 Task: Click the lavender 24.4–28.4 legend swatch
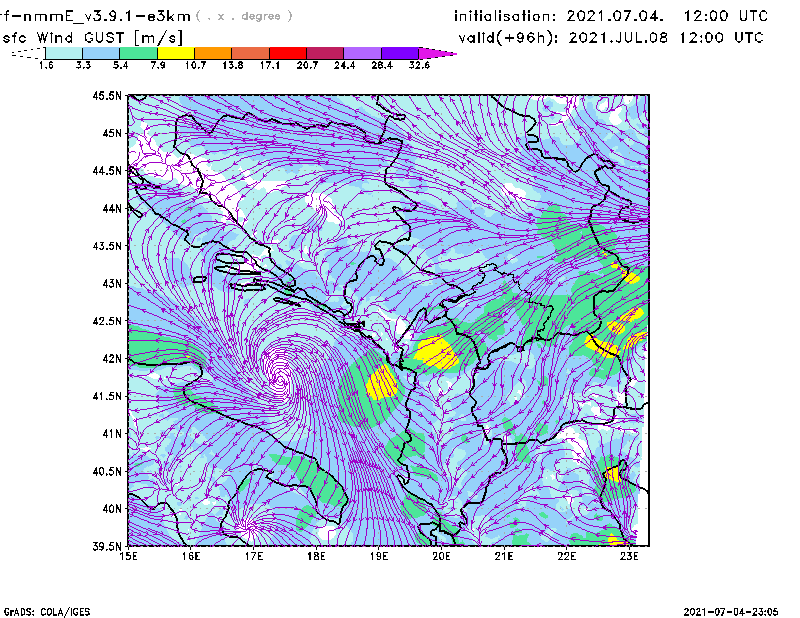tap(362, 53)
